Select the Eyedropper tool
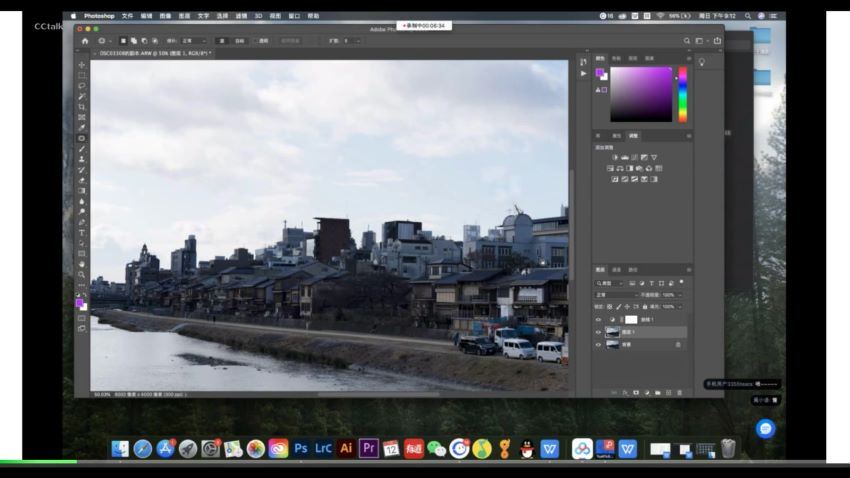The image size is (850, 478). (x=82, y=128)
